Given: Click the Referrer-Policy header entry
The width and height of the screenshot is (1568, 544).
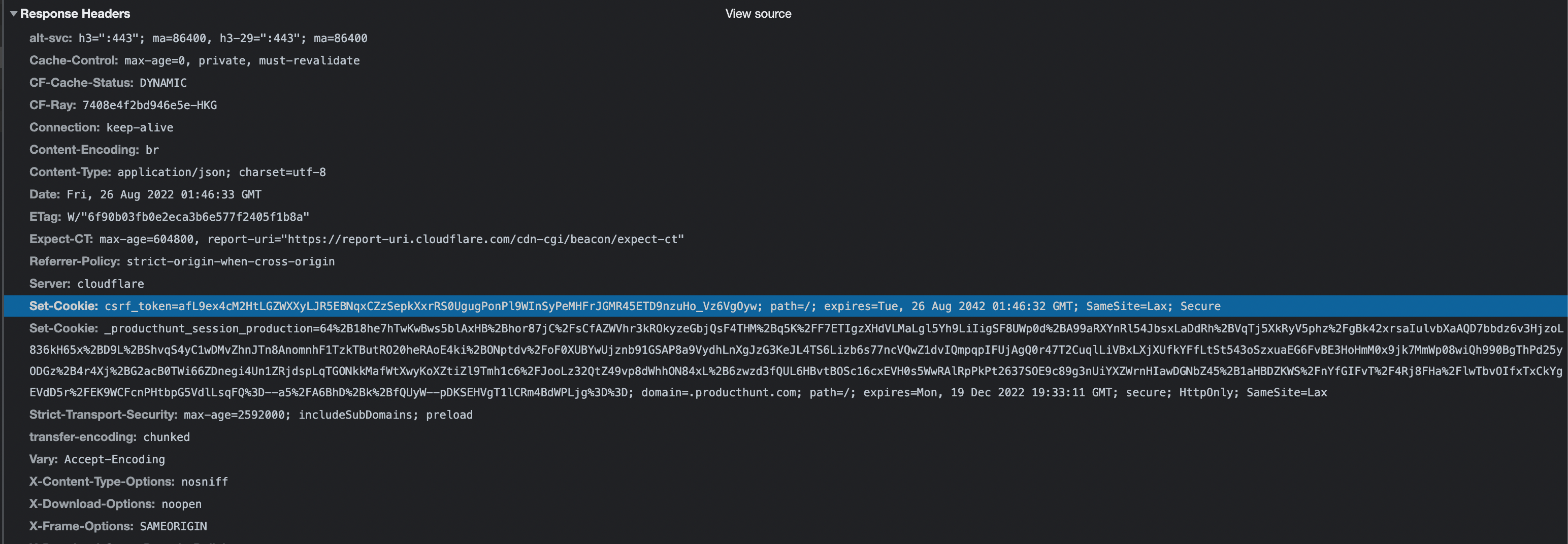Looking at the screenshot, I should coord(183,261).
